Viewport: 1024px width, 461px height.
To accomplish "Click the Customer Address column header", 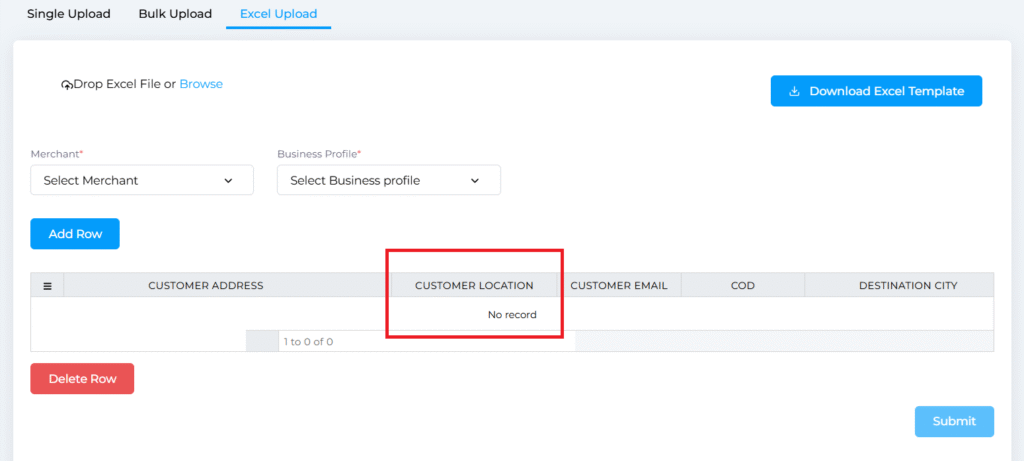I will click(x=206, y=286).
